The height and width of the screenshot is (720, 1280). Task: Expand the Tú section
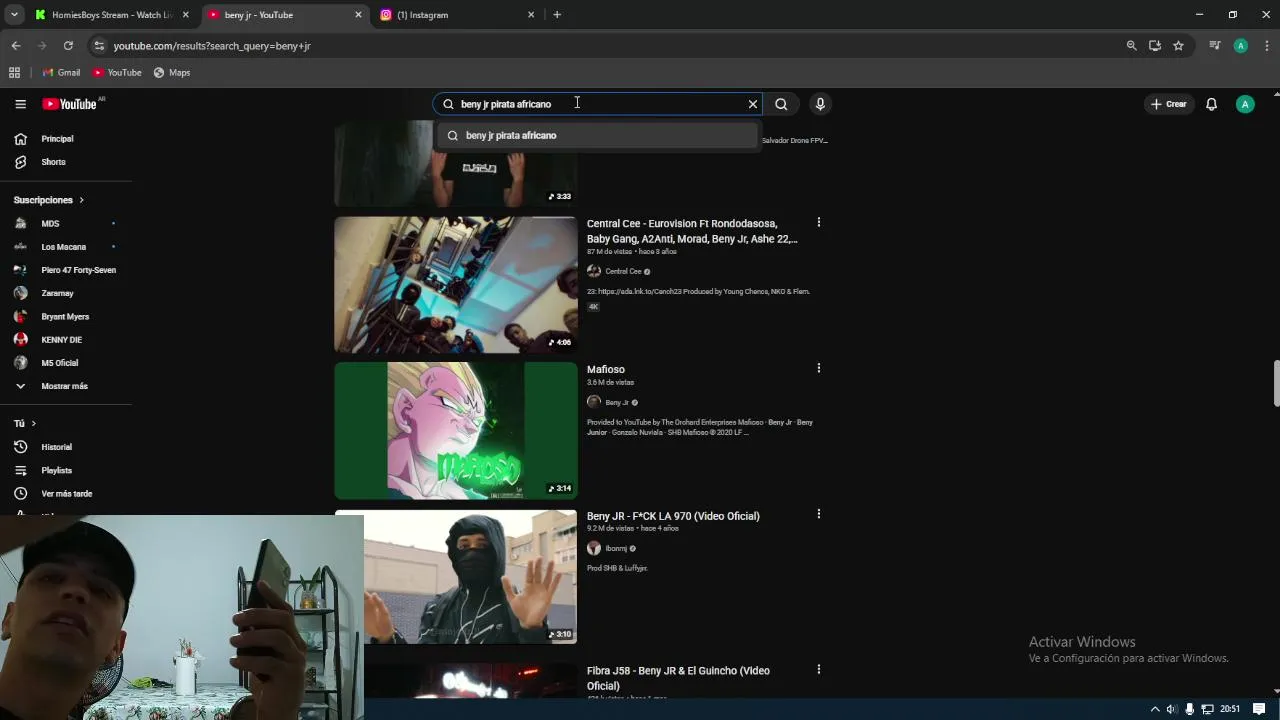pyautogui.click(x=25, y=424)
